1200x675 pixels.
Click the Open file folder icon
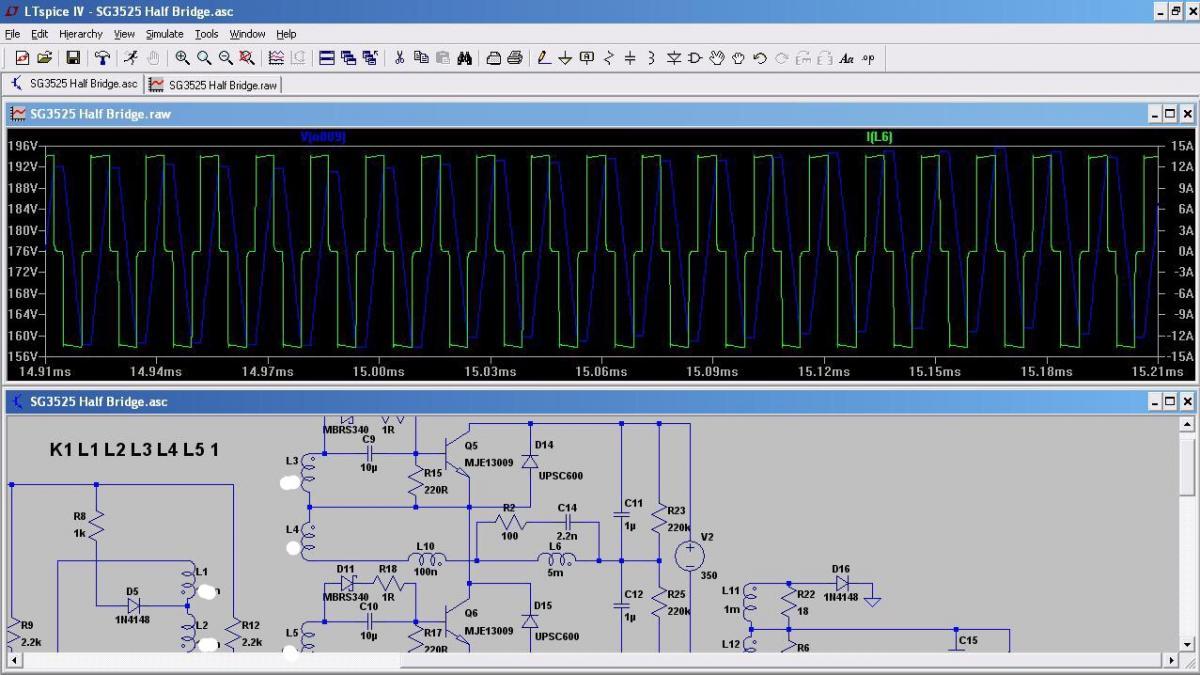point(44,58)
